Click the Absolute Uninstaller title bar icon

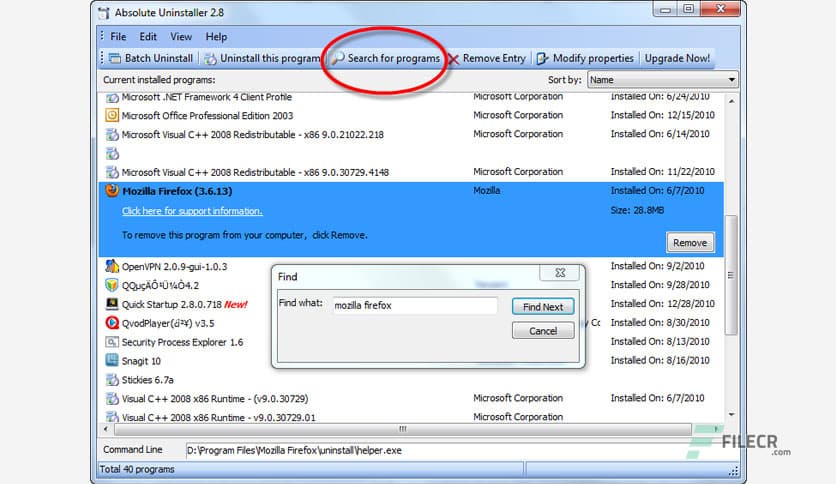[x=104, y=12]
